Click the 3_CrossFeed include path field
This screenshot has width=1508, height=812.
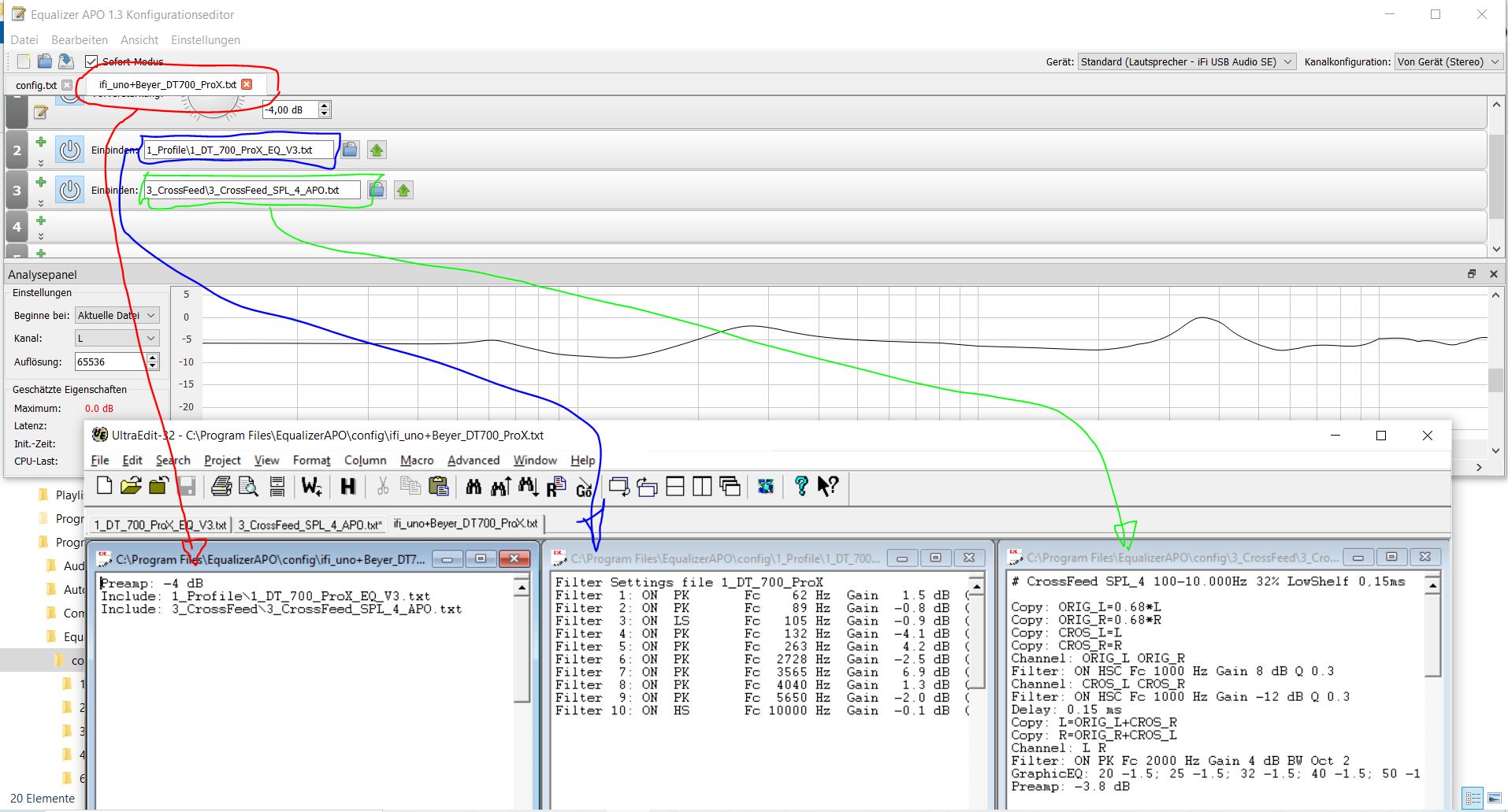point(251,190)
